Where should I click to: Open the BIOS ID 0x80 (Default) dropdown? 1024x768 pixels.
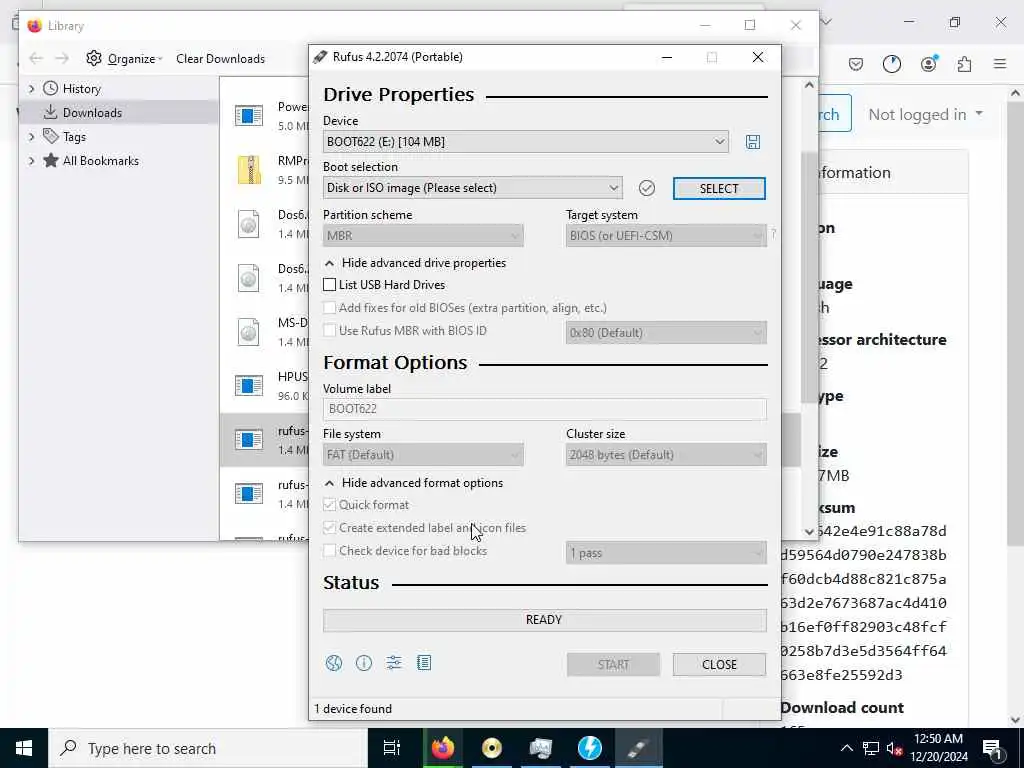(x=666, y=333)
